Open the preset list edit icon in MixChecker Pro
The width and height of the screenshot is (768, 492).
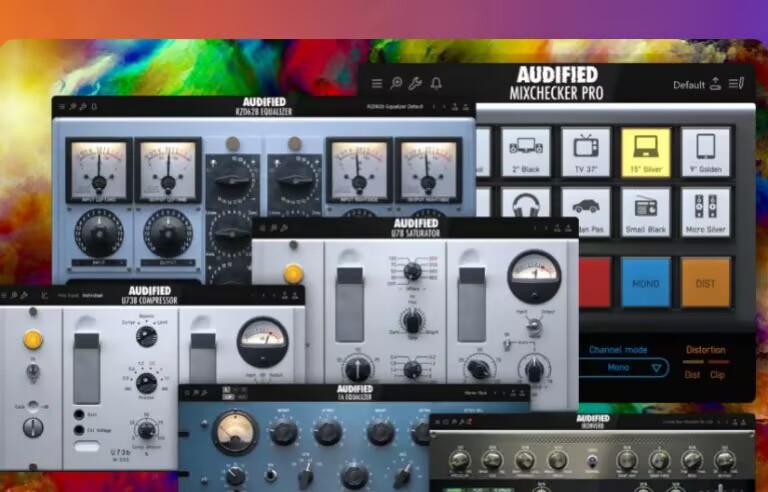click(x=736, y=84)
